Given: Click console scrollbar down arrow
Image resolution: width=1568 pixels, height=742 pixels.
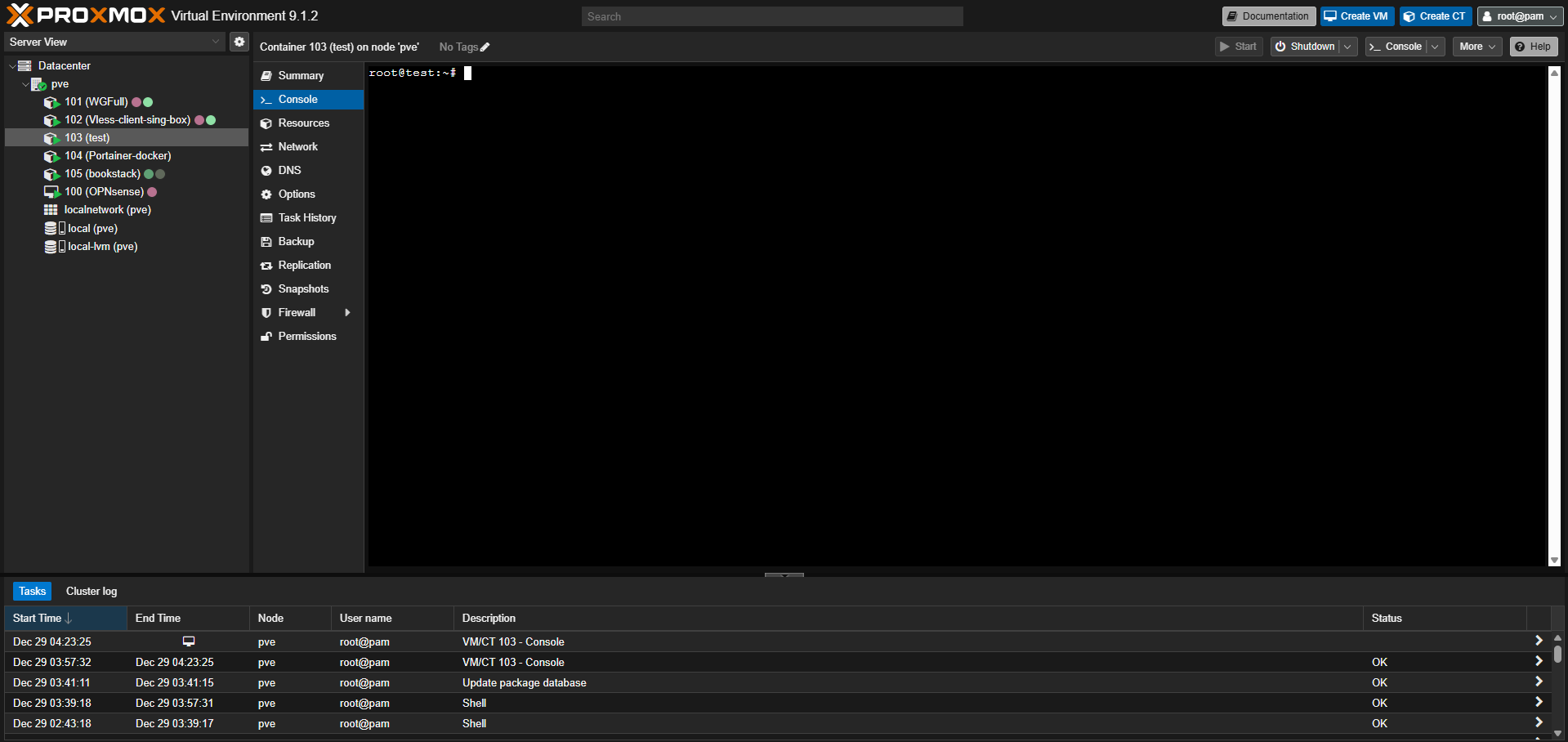Looking at the screenshot, I should [x=1554, y=561].
